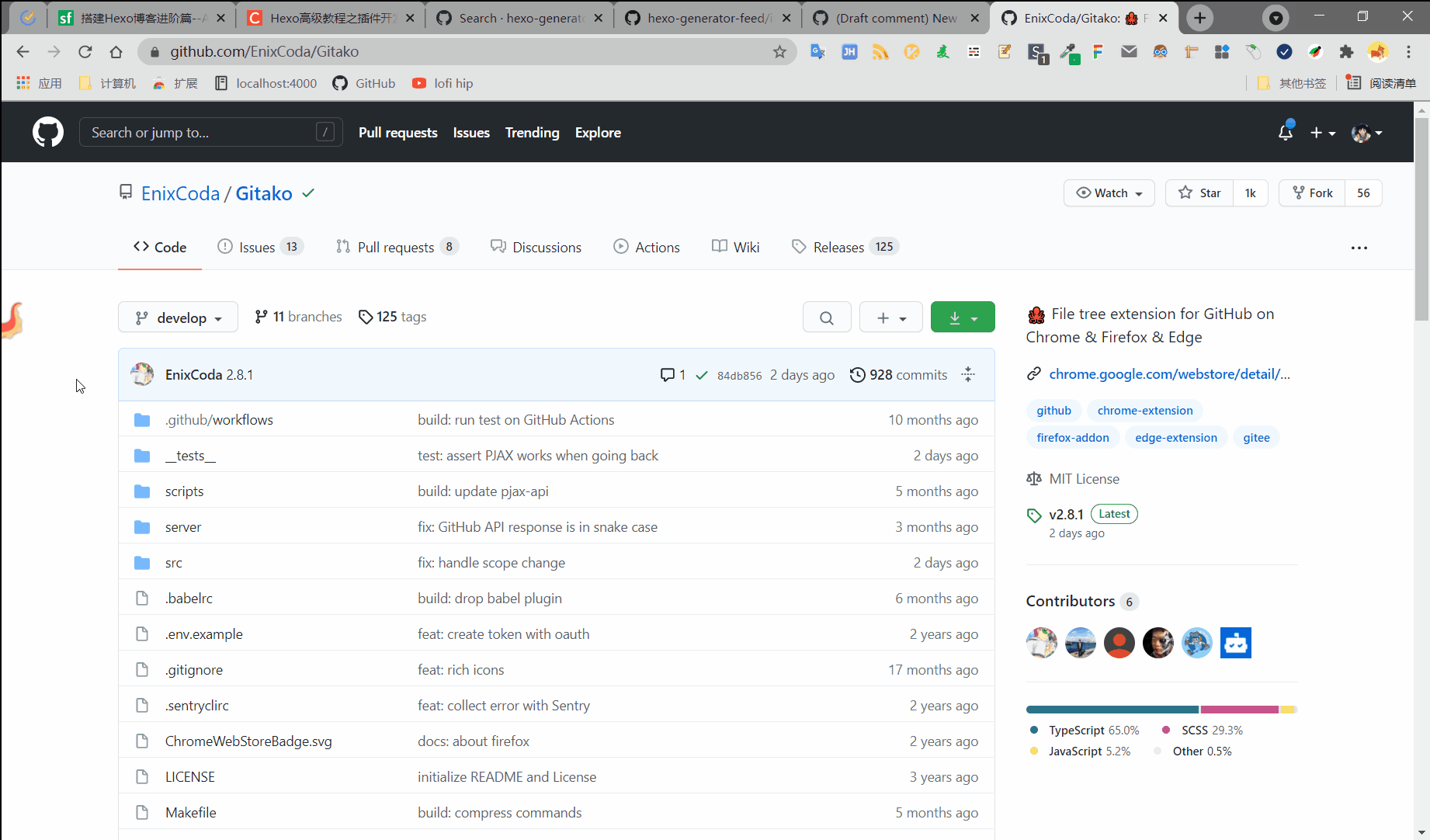View the 125 tags link
This screenshot has width=1430, height=840.
coord(392,317)
